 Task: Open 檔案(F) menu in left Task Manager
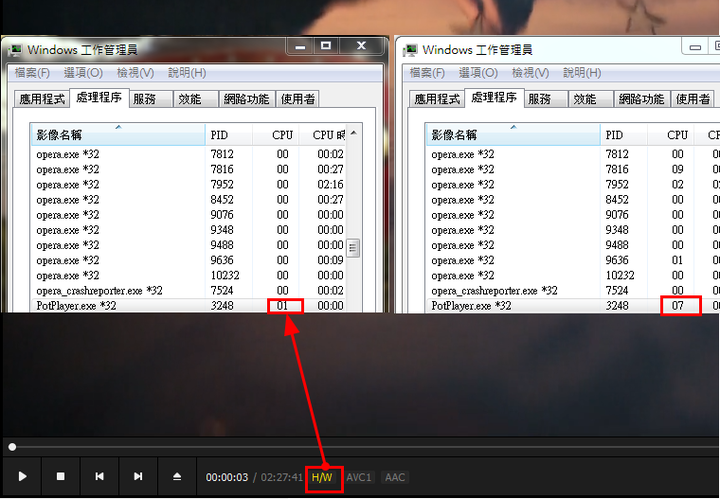click(32, 73)
